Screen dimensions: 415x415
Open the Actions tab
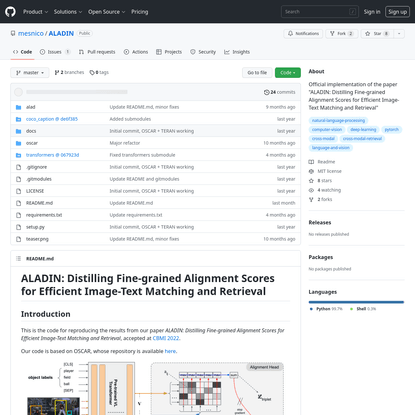click(136, 52)
